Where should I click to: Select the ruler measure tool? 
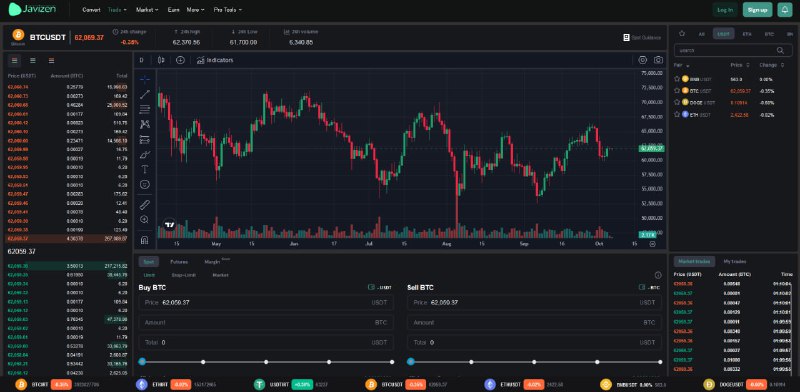[145, 205]
